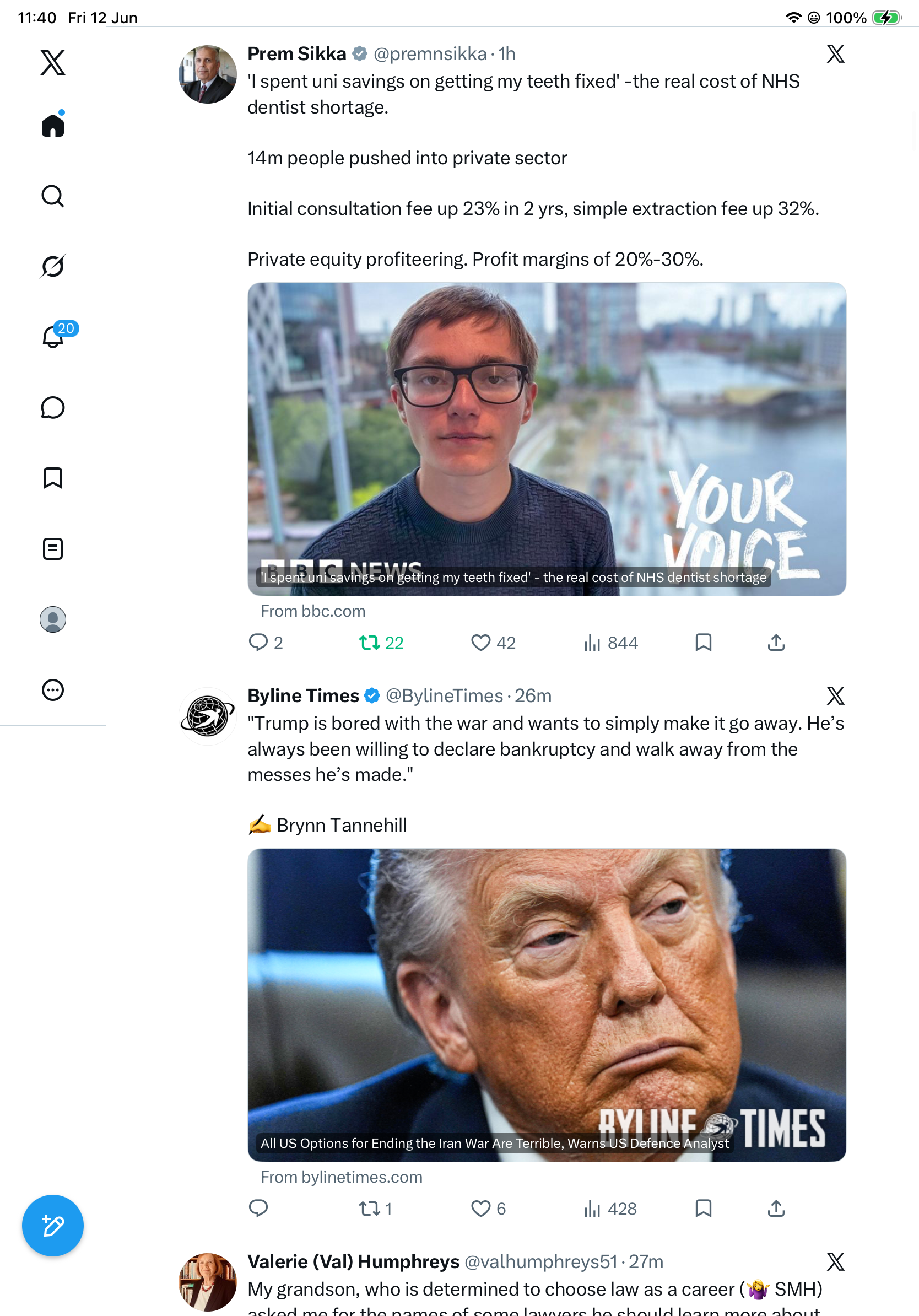Open @premnsikka profile handle
The height and width of the screenshot is (1316, 919).
coord(430,54)
